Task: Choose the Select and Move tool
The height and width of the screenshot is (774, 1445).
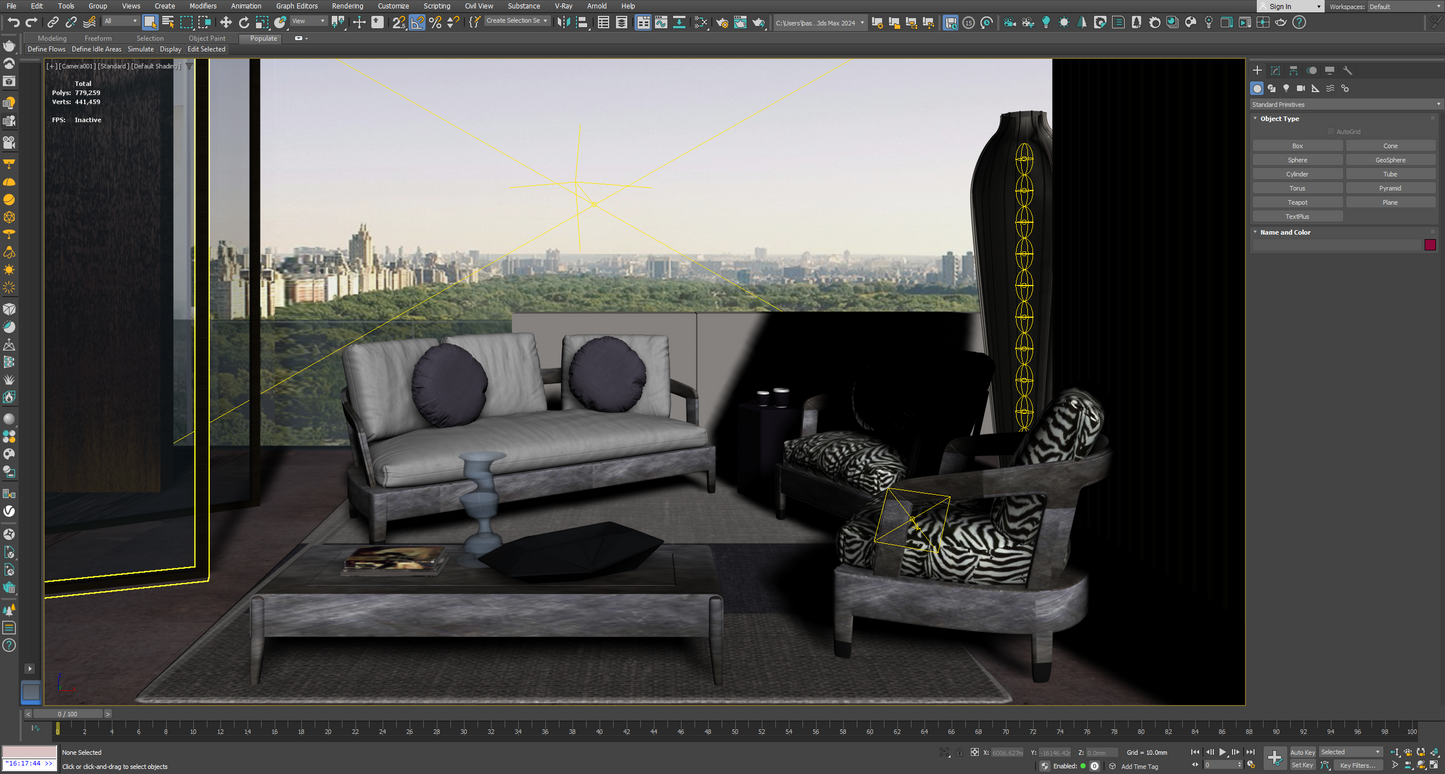Action: 226,22
